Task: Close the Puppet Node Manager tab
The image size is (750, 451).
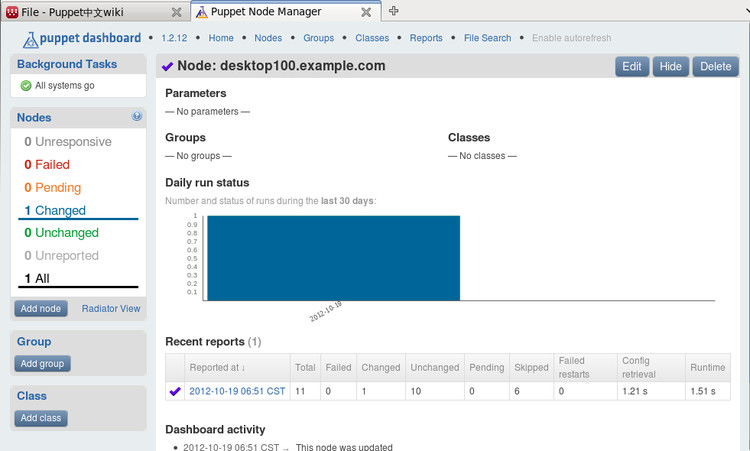Action: coord(366,12)
